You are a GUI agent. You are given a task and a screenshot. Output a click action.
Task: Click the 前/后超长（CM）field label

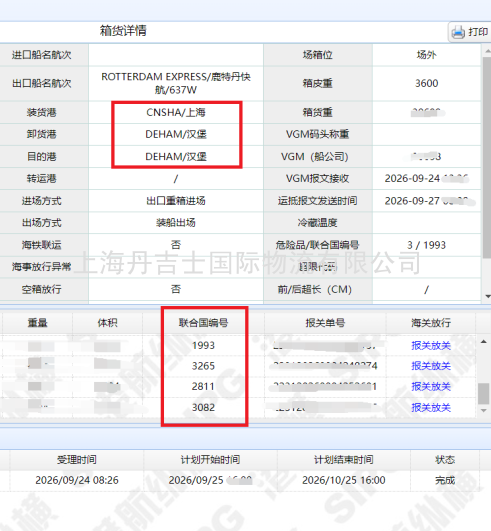coord(315,289)
